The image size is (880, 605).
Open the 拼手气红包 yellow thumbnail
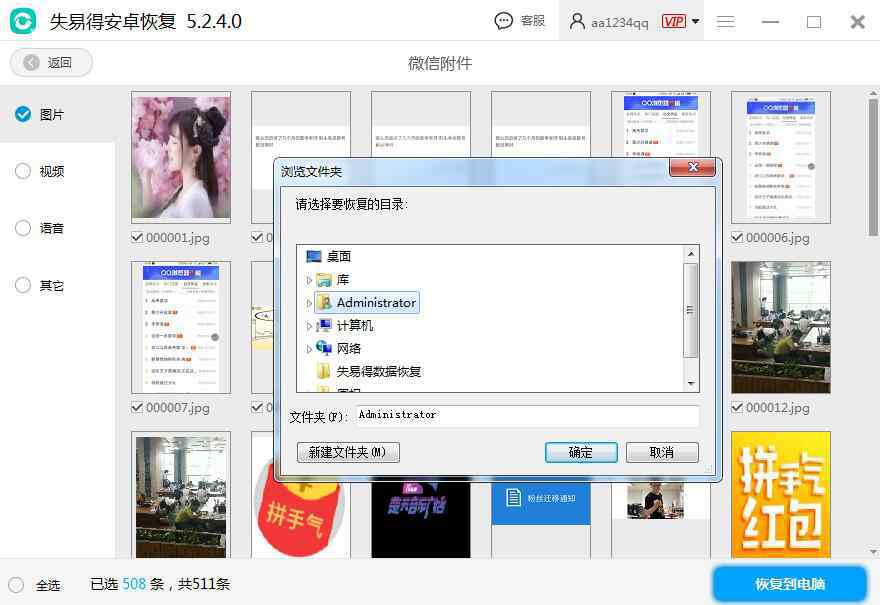click(781, 495)
